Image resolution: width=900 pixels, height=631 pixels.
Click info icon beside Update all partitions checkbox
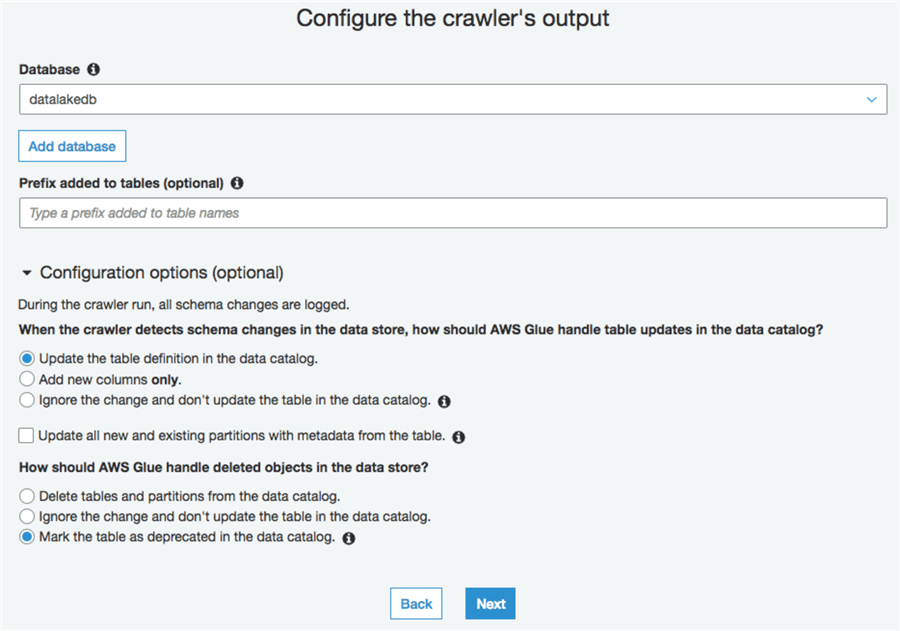coord(458,437)
